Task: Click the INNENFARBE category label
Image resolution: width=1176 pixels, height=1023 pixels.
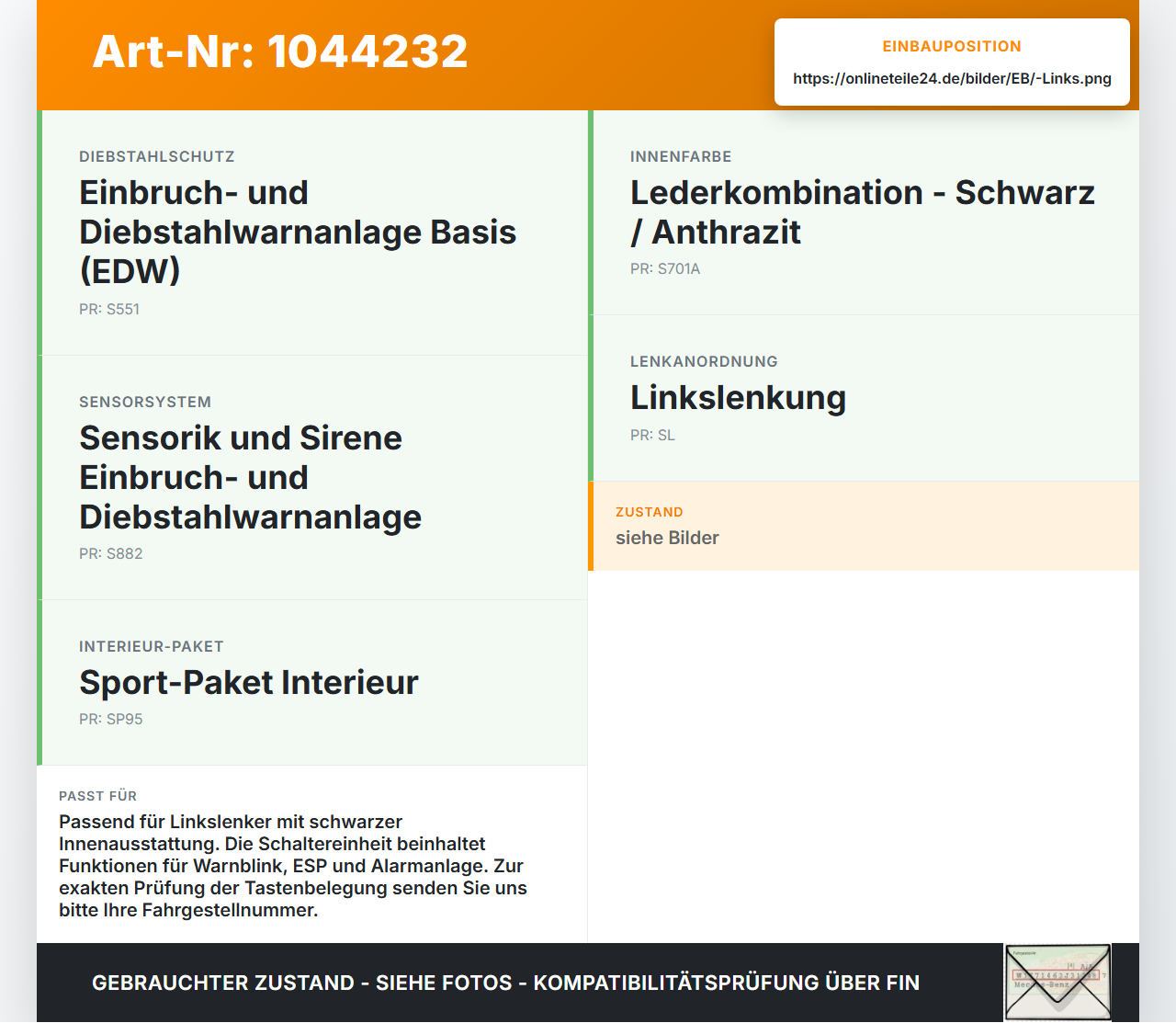Action: (x=681, y=157)
